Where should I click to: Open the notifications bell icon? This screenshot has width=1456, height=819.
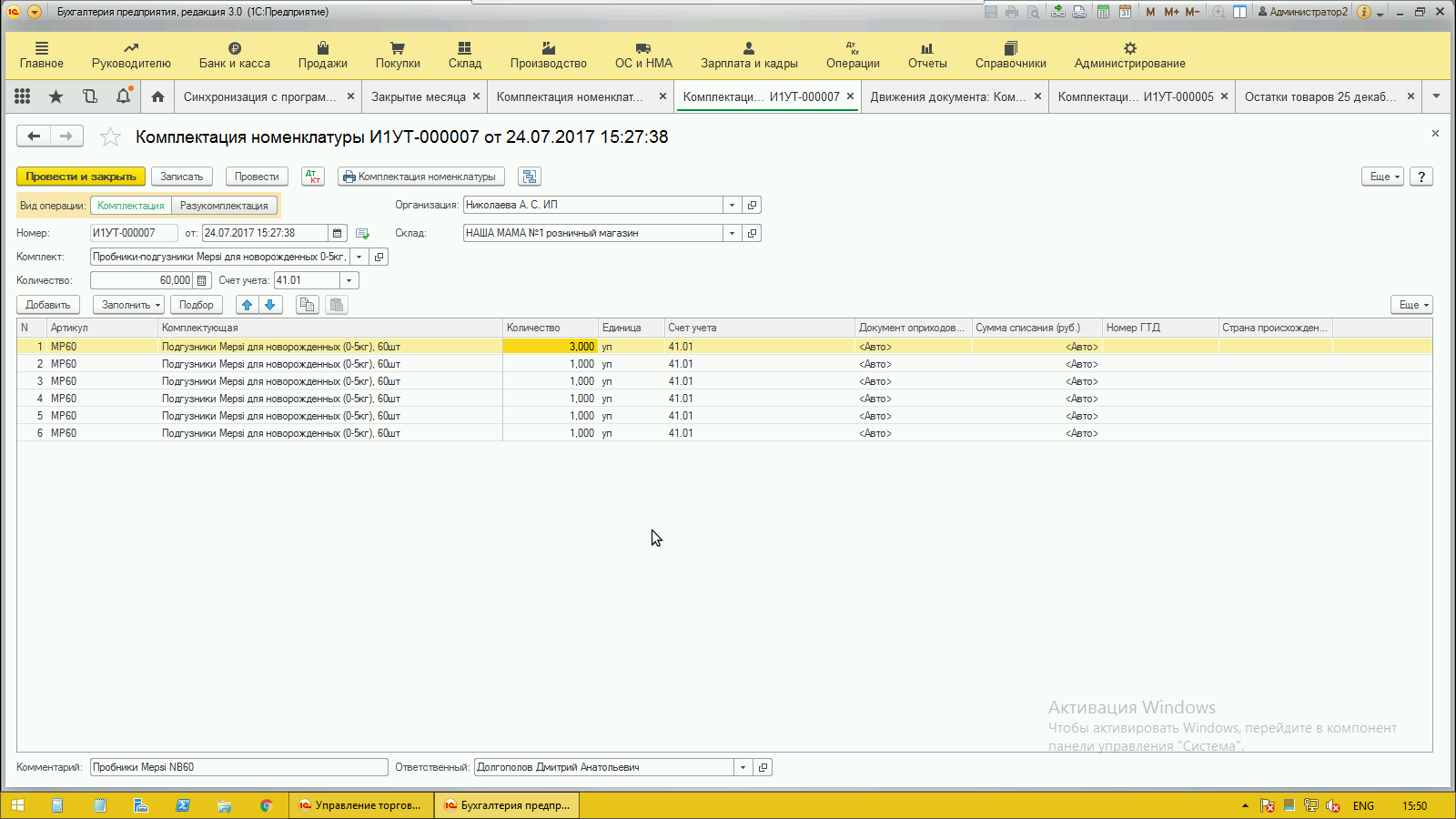click(124, 96)
